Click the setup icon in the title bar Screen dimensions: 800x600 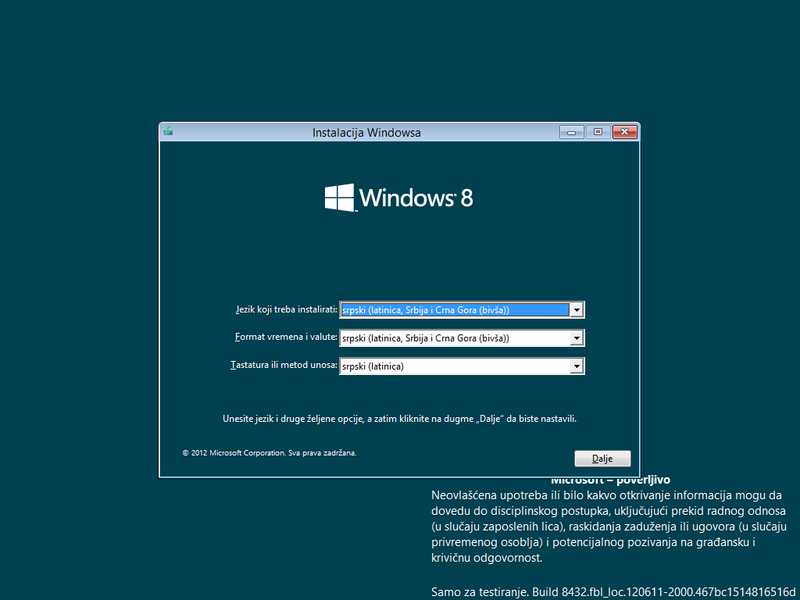coord(168,132)
